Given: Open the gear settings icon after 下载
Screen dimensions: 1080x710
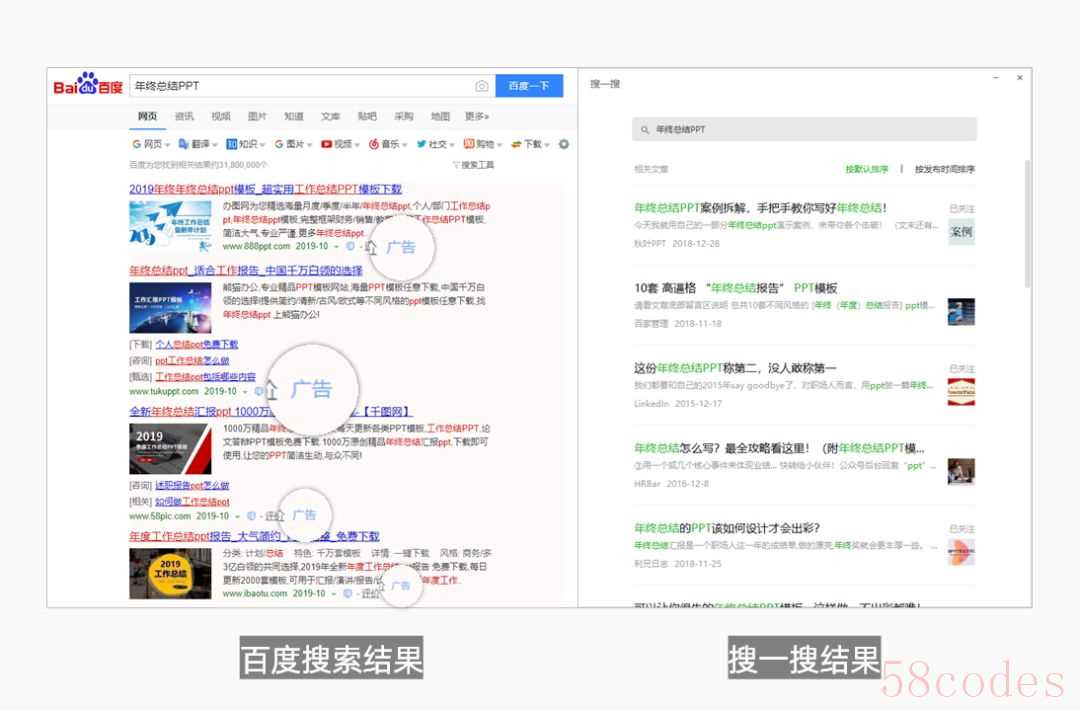Looking at the screenshot, I should (x=563, y=144).
